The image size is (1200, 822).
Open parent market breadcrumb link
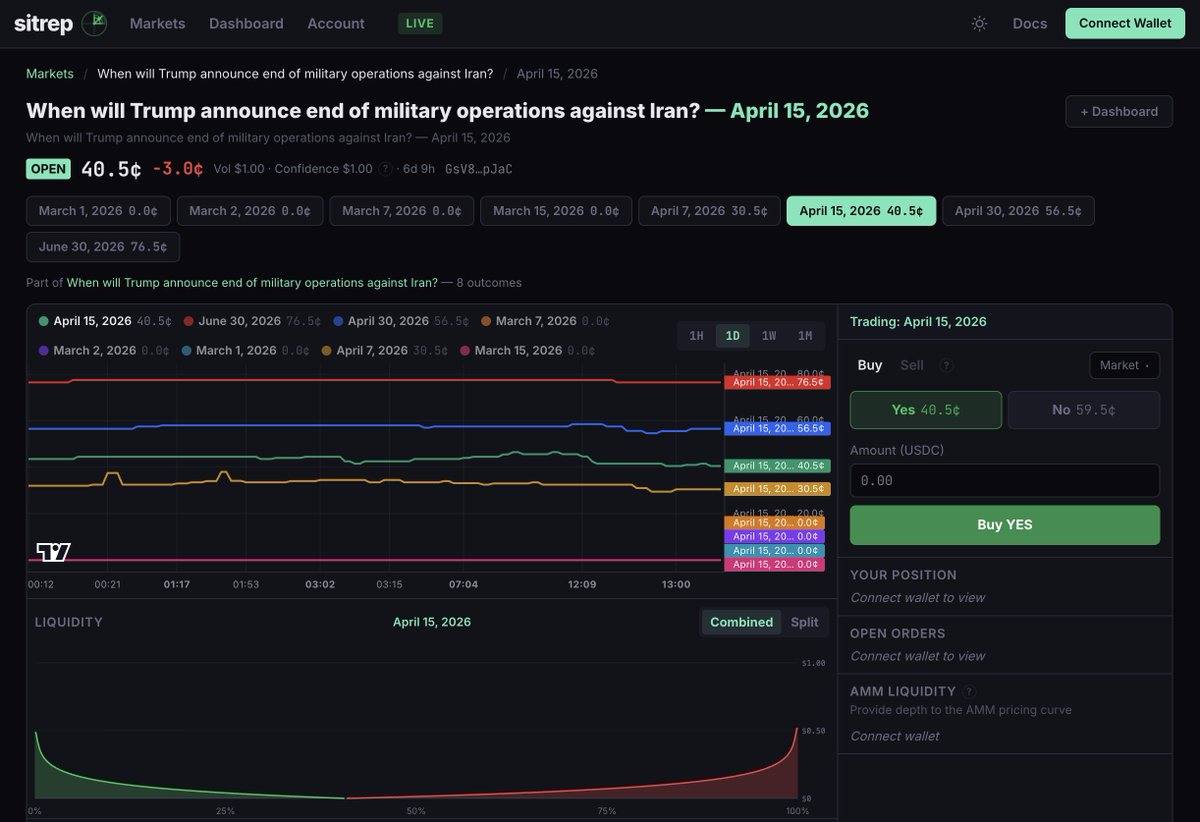click(x=295, y=74)
